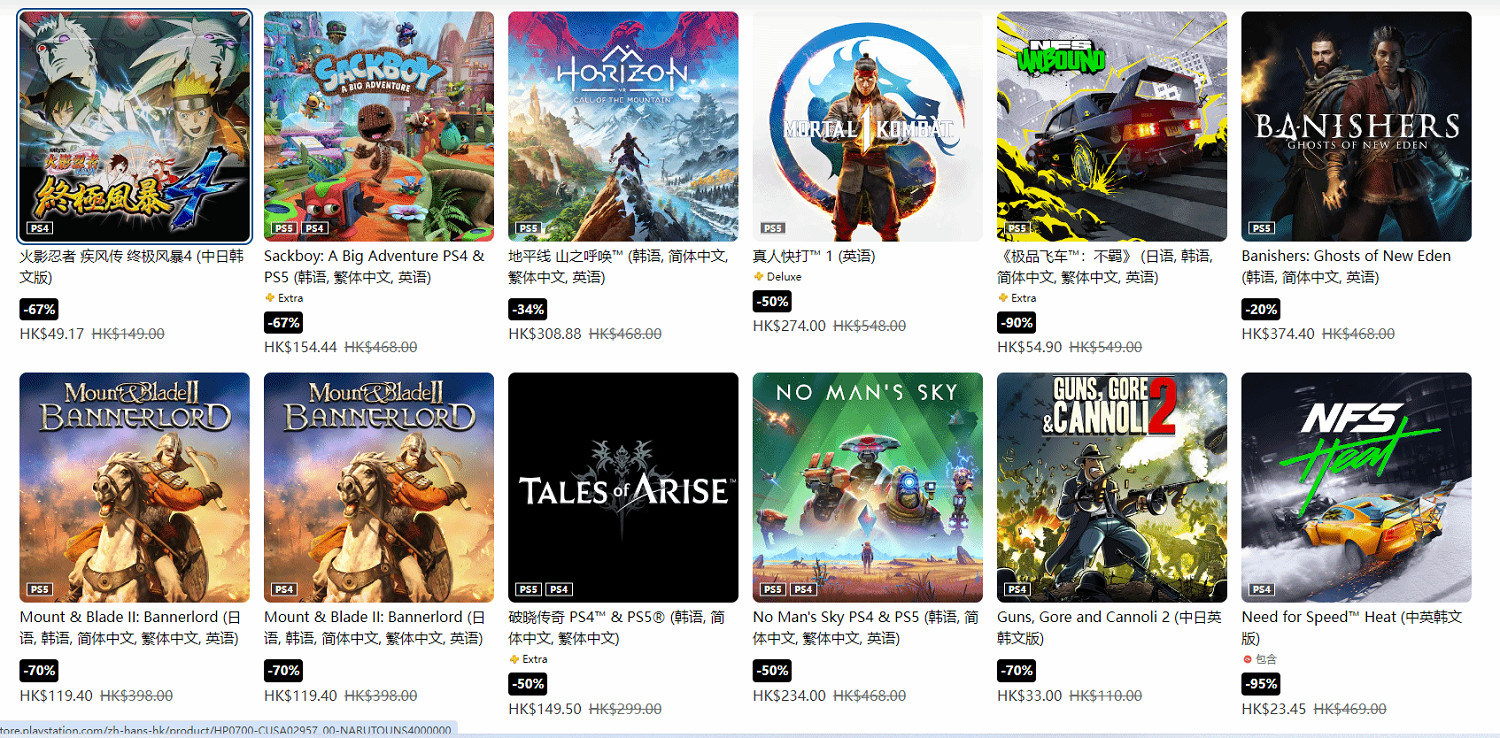Click the -95% discount badge for NFS Heat
The height and width of the screenshot is (738, 1500).
coord(1260,684)
